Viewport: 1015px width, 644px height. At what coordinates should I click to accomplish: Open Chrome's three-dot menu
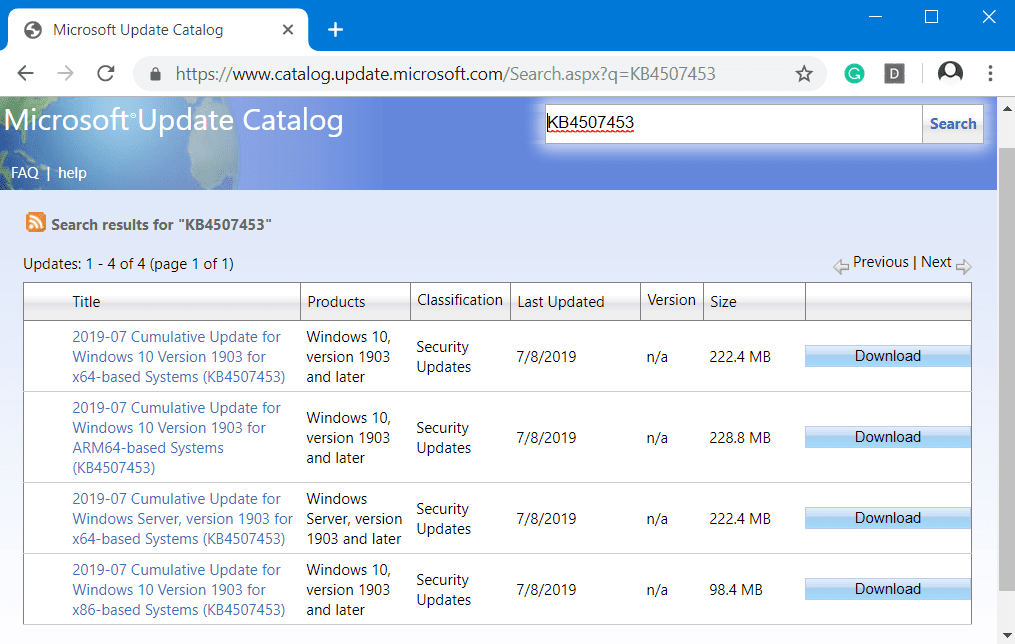click(x=990, y=73)
